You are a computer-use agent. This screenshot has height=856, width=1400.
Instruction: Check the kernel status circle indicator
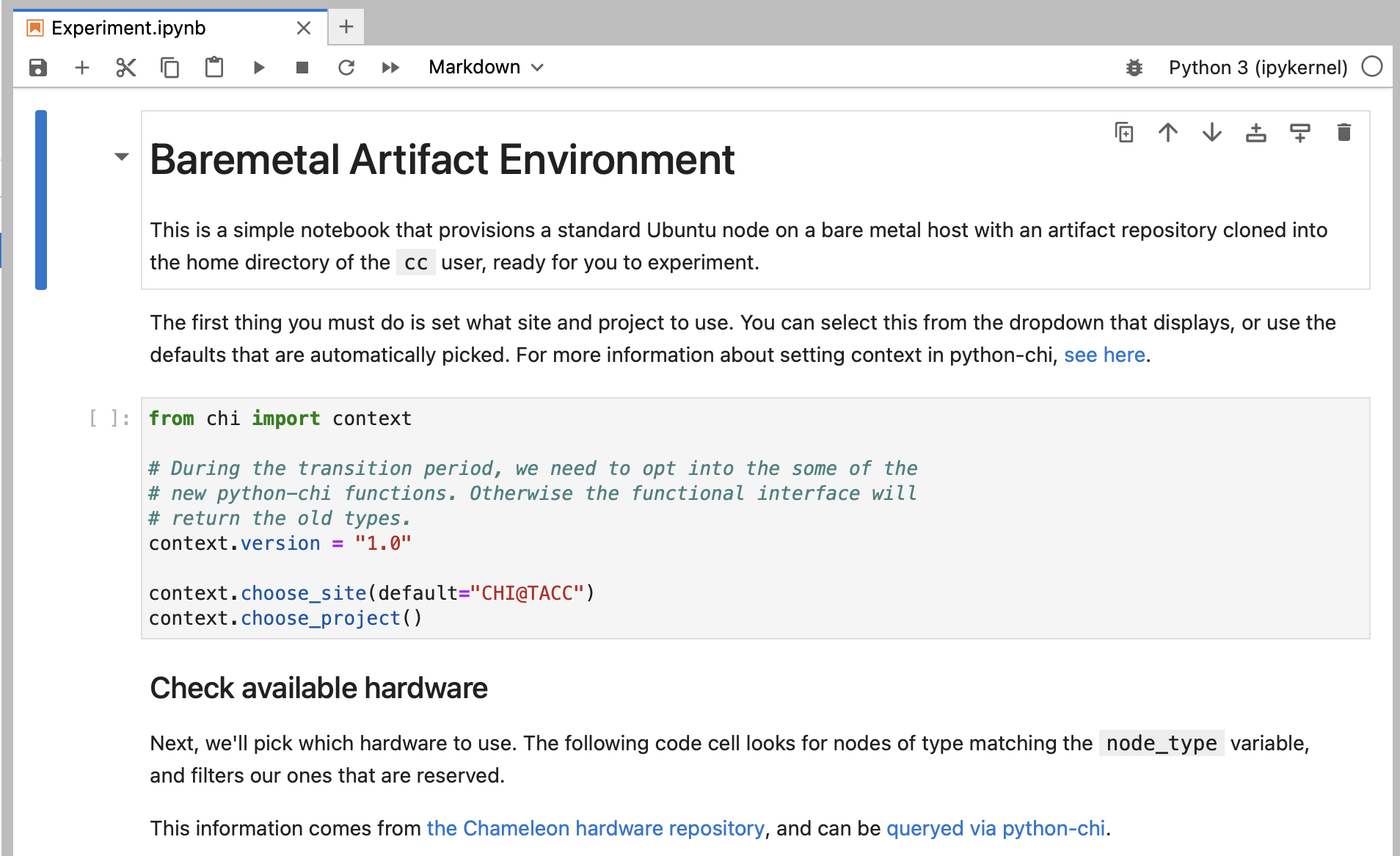1372,67
